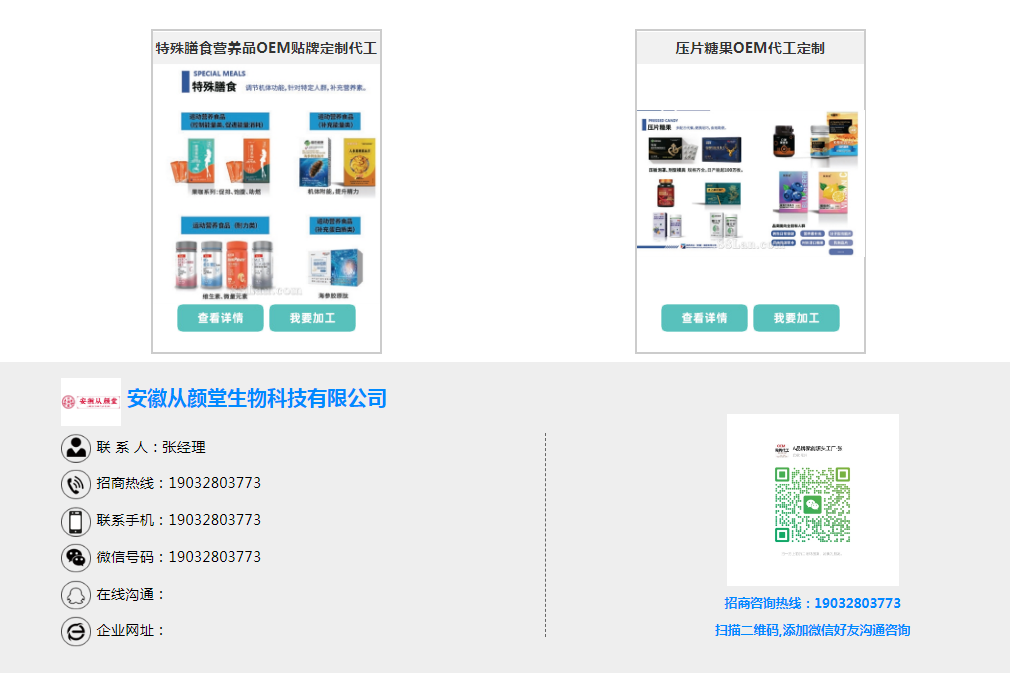The image size is (1010, 681).
Task: Click the 压片糖果 product image
Action: click(750, 180)
